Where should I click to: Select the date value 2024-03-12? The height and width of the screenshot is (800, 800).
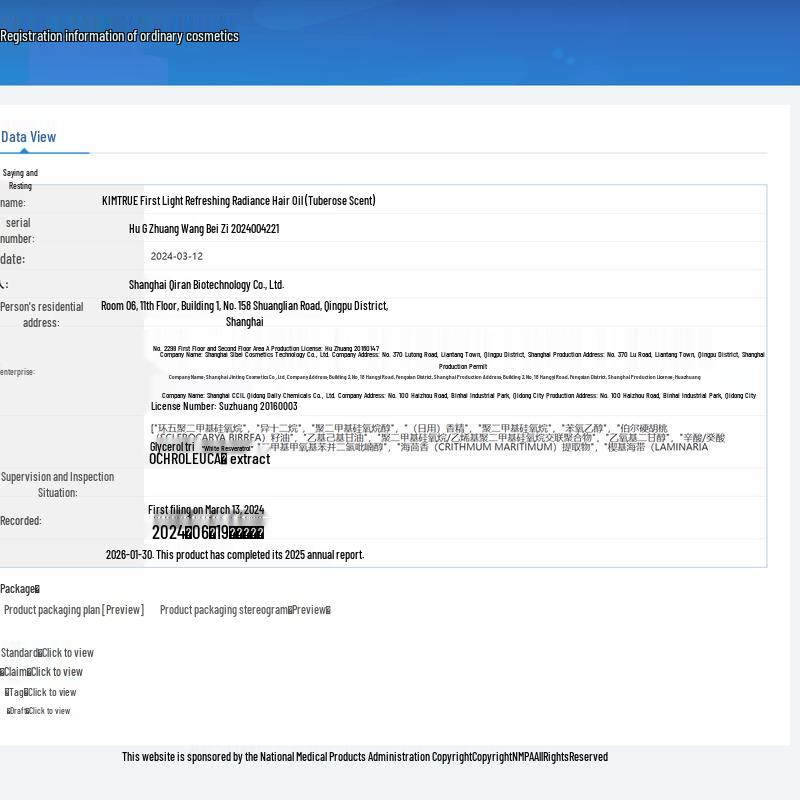tap(177, 256)
